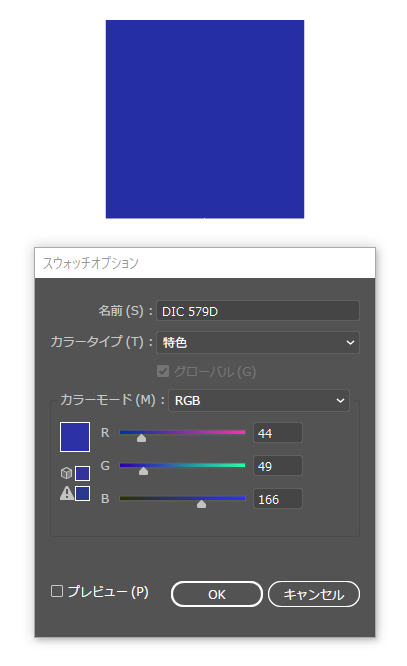Viewport: 407px width, 666px height.
Task: Click the out-of-gamut cube warning icon
Action: [66, 473]
